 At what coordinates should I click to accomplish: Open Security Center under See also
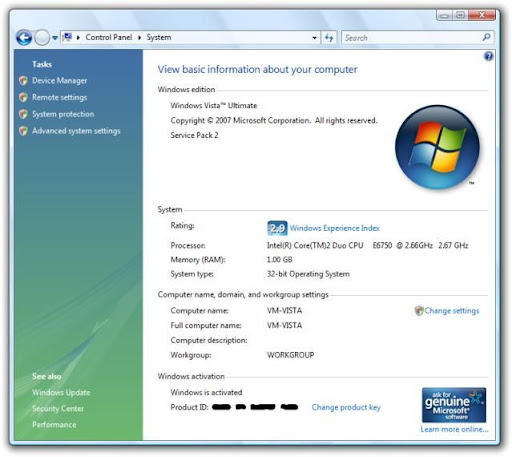click(x=58, y=408)
